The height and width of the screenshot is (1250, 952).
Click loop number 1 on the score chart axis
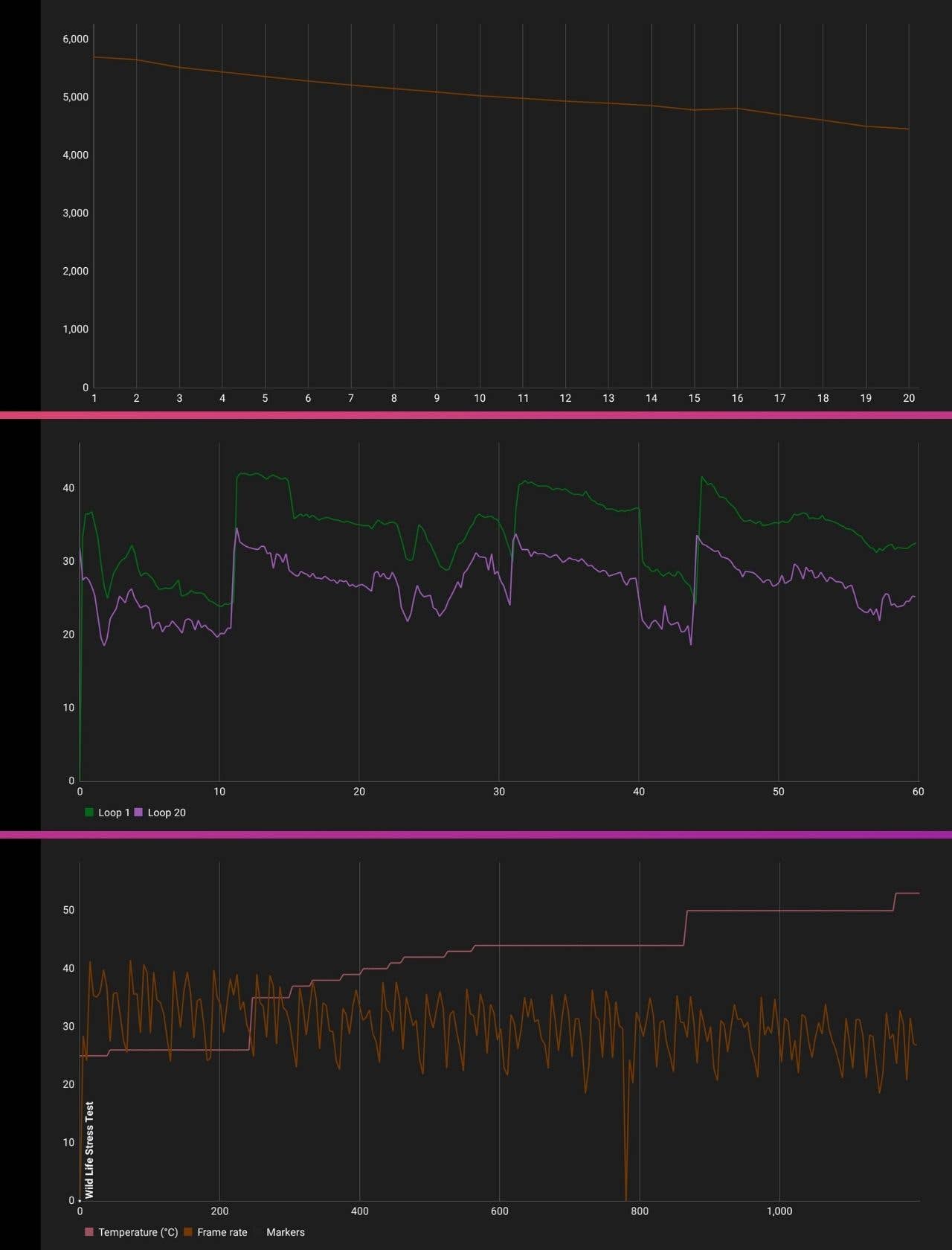(94, 398)
